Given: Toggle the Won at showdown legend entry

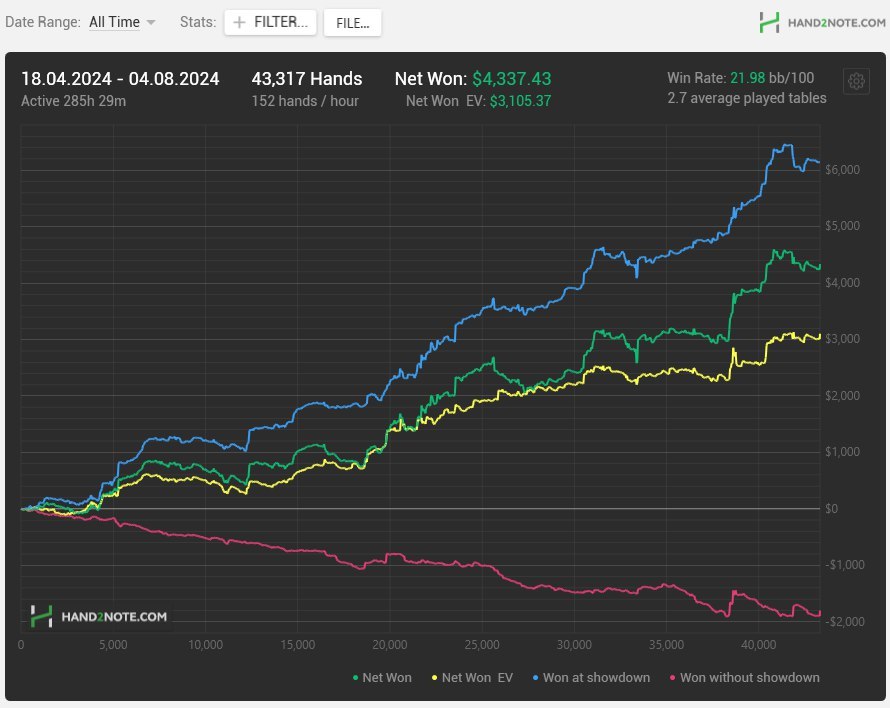Looking at the screenshot, I should point(591,677).
